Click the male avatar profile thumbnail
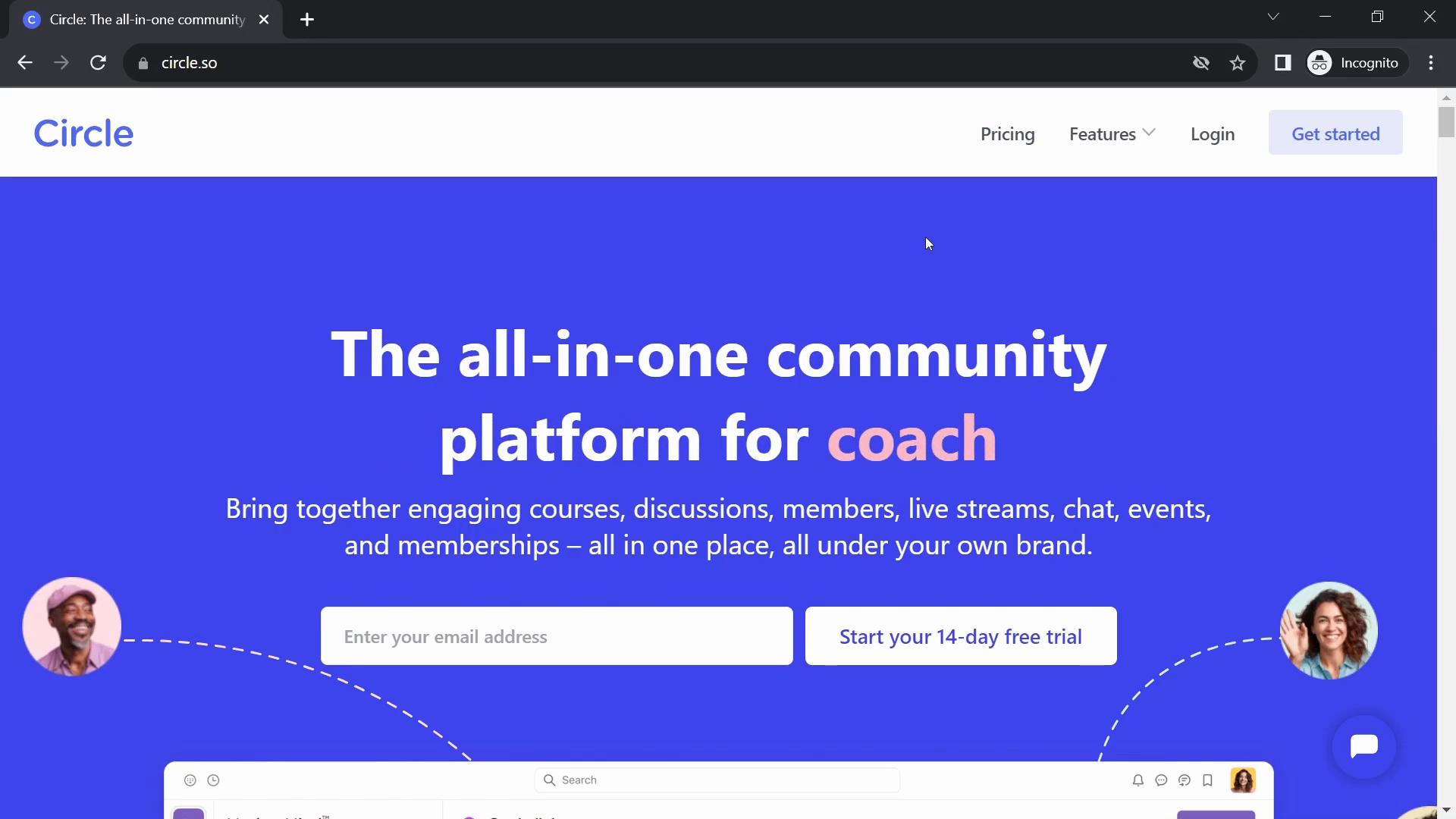This screenshot has height=819, width=1456. point(71,625)
